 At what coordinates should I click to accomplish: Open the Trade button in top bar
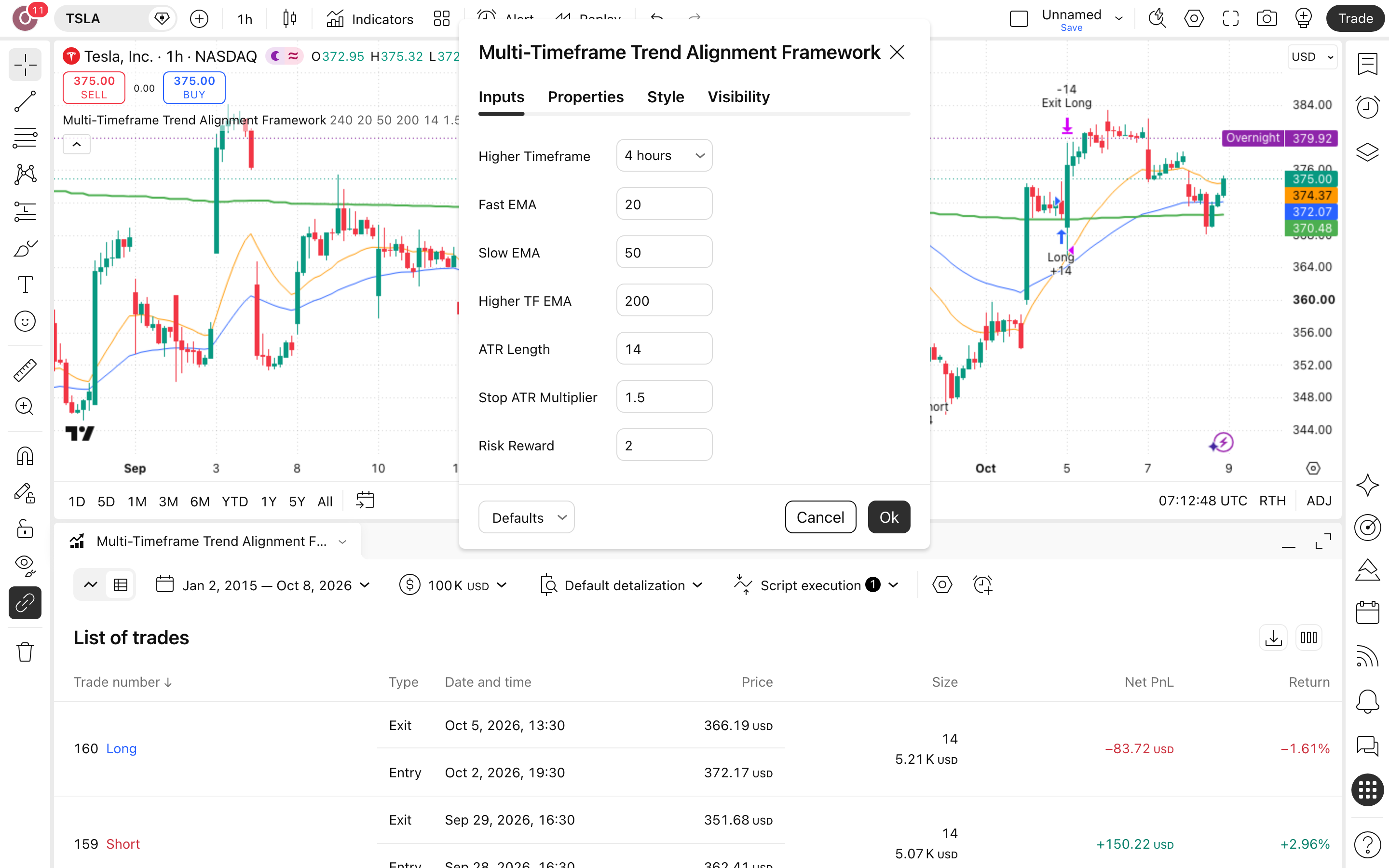click(x=1355, y=18)
